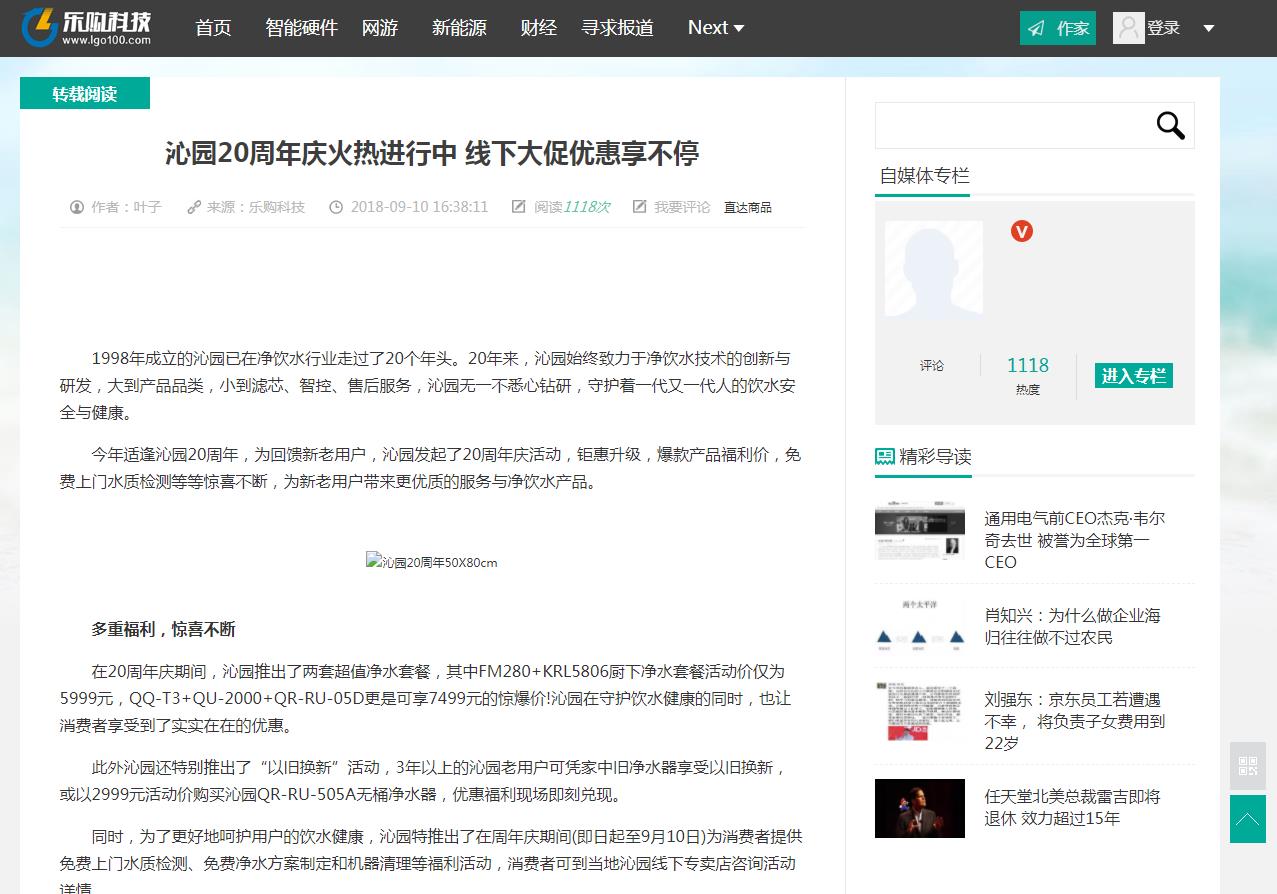1277x894 pixels.
Task: Click the link icon beside 来源：乐购科技
Action: pos(194,207)
